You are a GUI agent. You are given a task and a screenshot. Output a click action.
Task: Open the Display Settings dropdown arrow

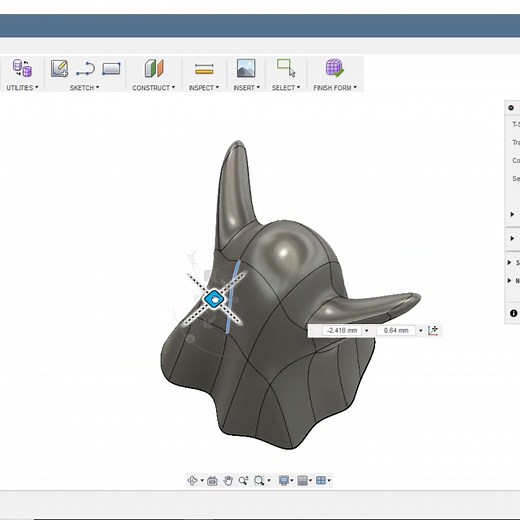(292, 480)
